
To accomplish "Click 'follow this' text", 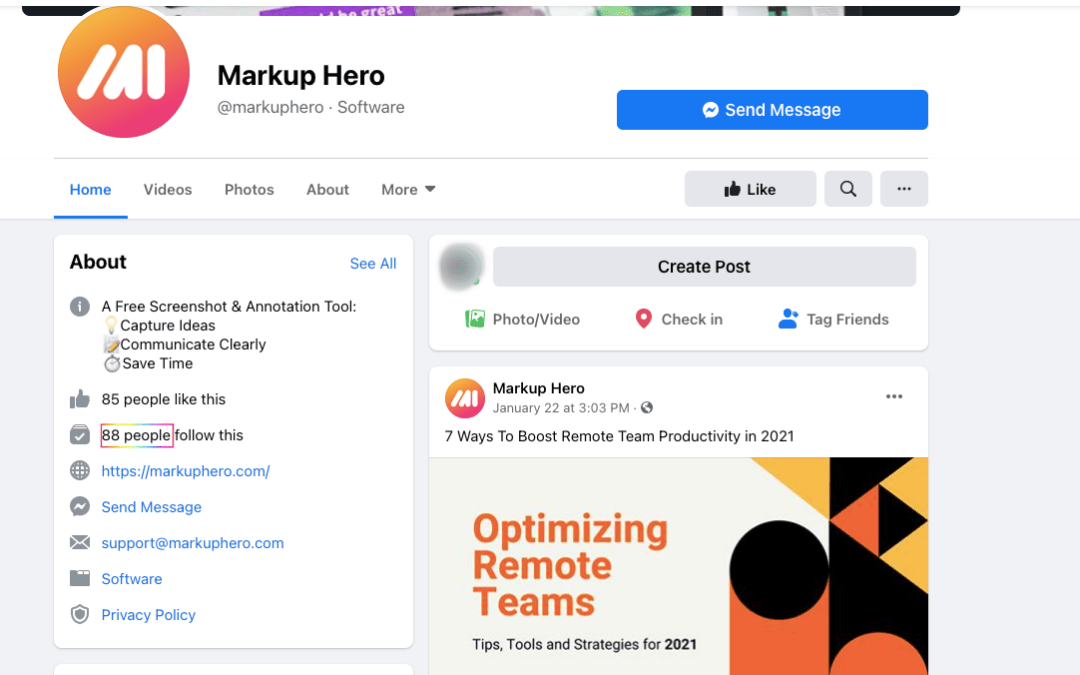I will (209, 435).
